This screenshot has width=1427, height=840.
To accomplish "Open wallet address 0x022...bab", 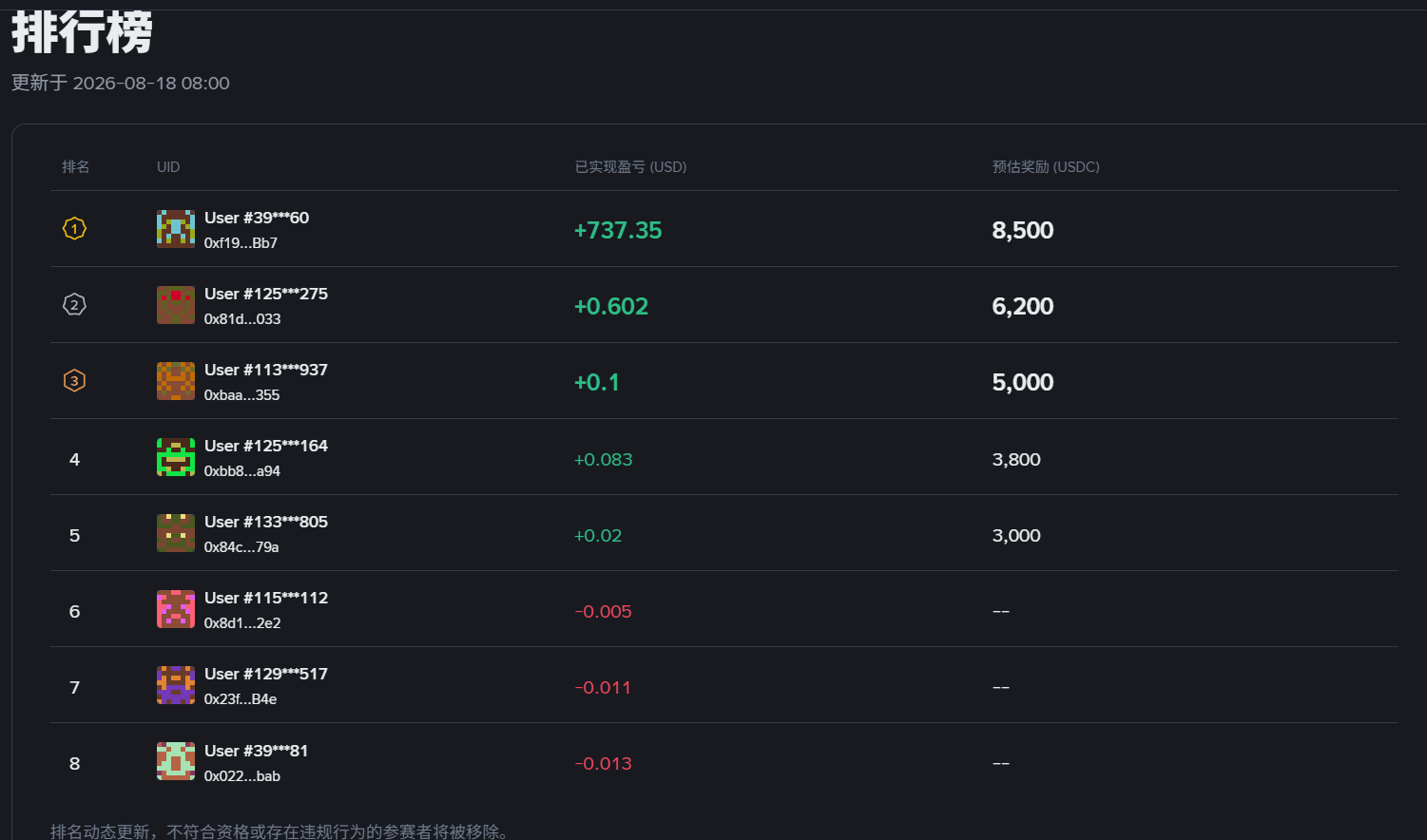I will point(242,776).
